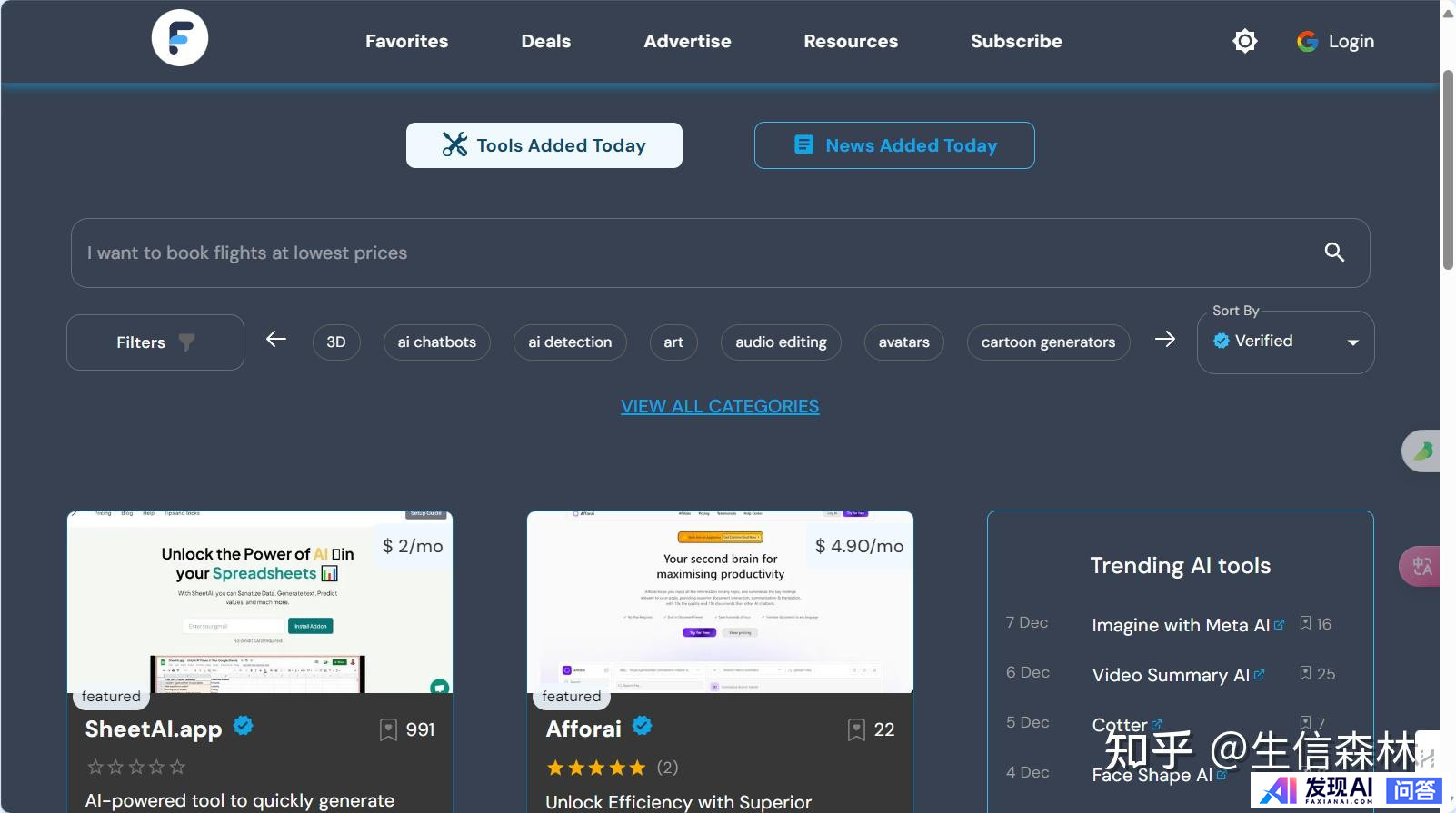Select the audio editing category chip

point(781,342)
